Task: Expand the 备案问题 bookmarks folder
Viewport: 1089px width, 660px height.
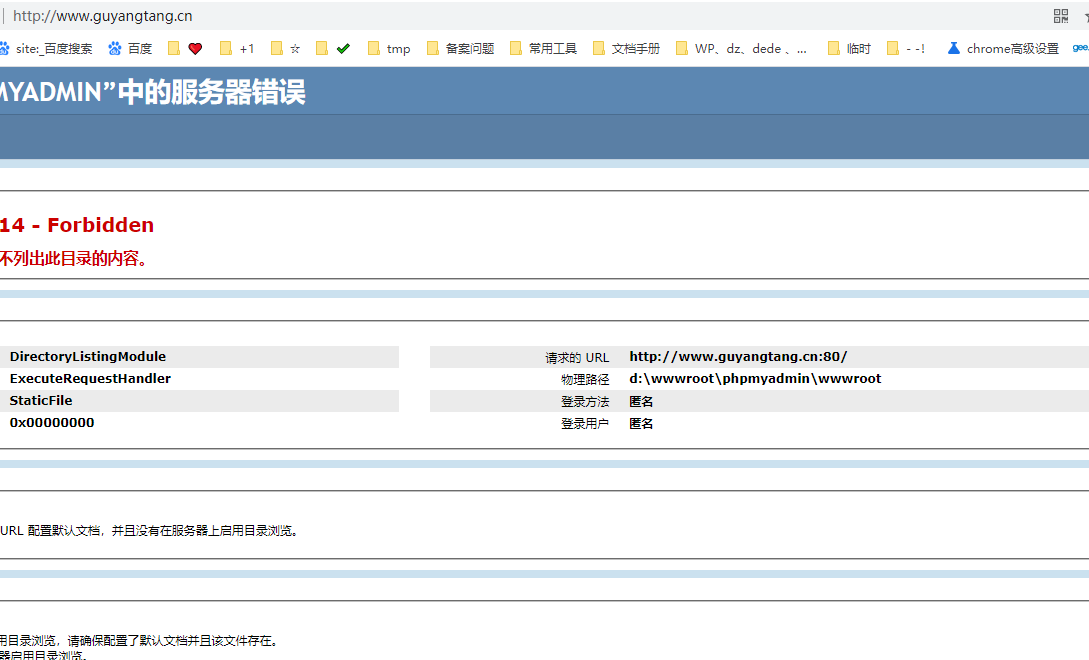Action: (x=461, y=47)
